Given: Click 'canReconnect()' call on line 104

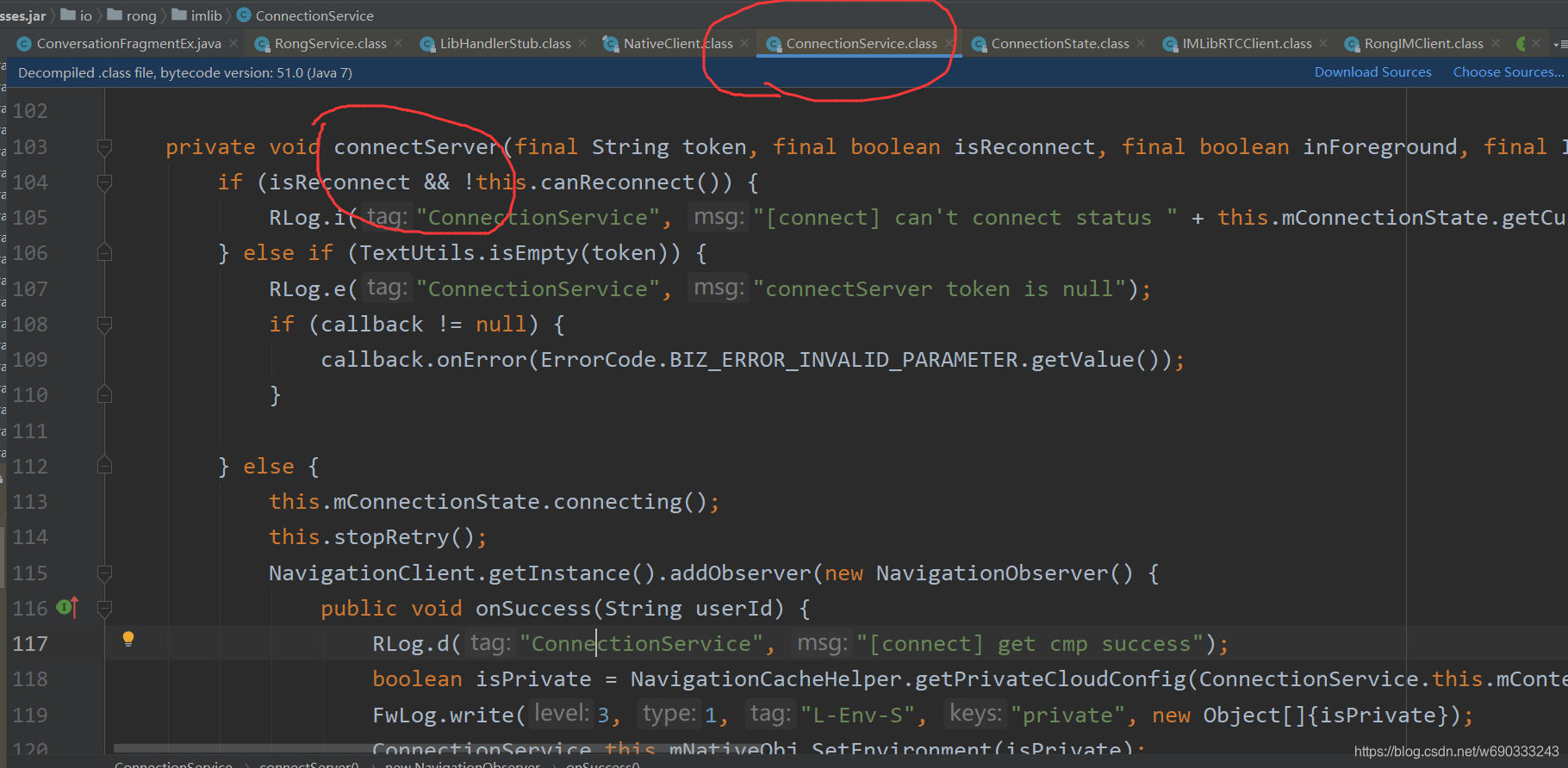Looking at the screenshot, I should (636, 183).
